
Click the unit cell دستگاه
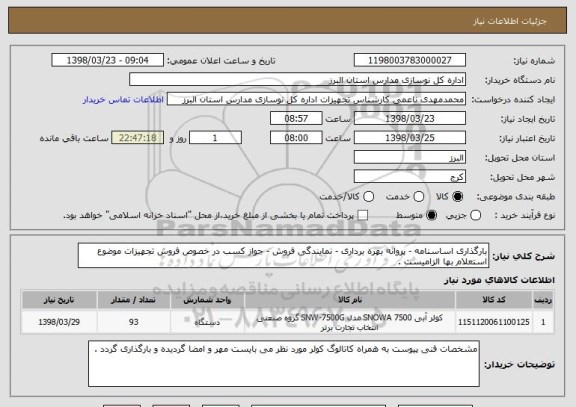[207, 322]
